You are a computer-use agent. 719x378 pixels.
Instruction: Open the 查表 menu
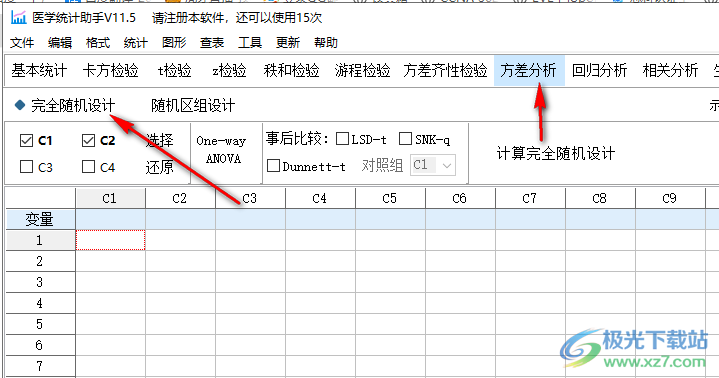click(212, 43)
